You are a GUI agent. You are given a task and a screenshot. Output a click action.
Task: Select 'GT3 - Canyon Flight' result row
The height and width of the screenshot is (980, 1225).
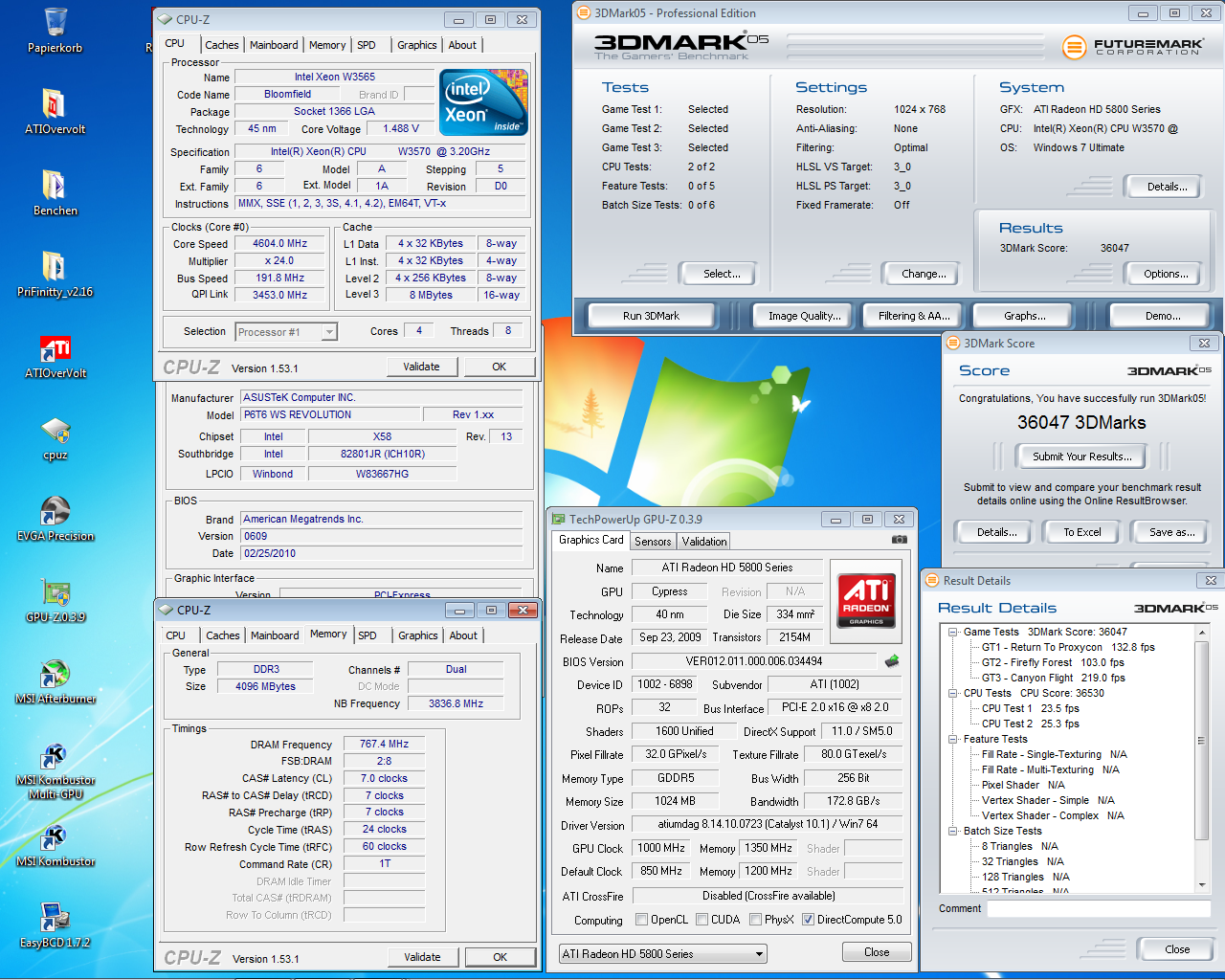[1053, 678]
